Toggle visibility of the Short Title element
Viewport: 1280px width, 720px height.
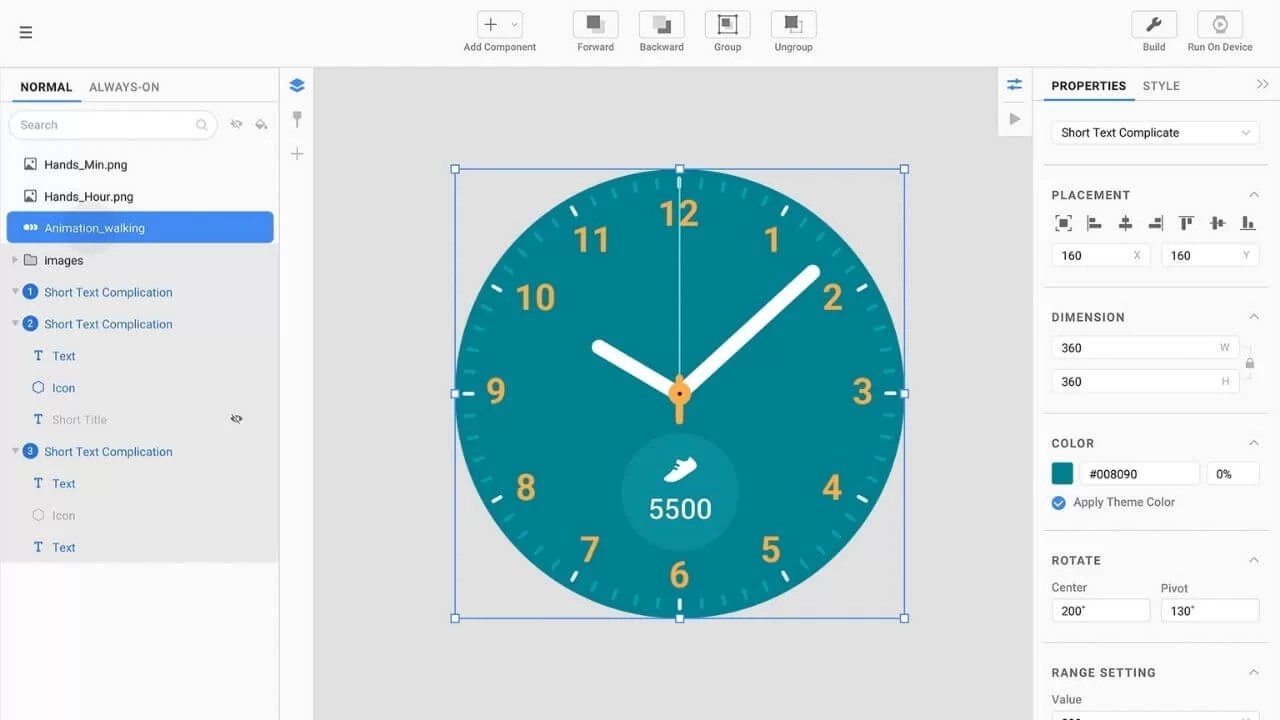click(236, 419)
